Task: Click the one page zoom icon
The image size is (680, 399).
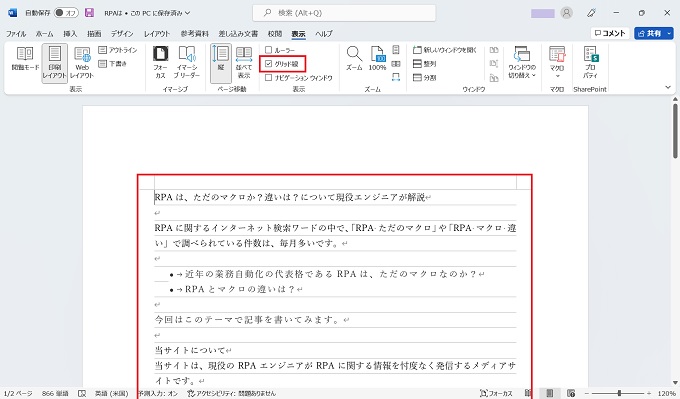Action: (x=396, y=50)
